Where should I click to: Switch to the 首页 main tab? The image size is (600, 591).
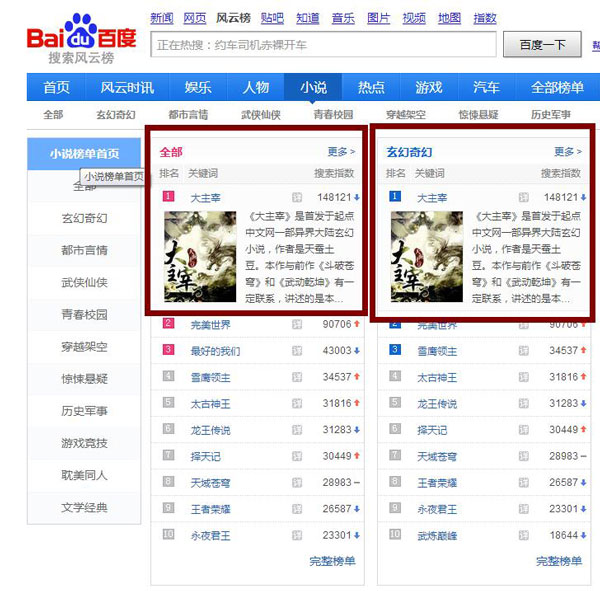[x=56, y=87]
